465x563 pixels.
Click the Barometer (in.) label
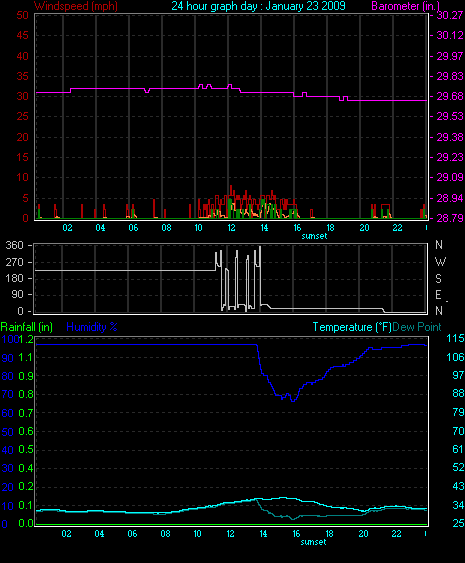click(405, 6)
